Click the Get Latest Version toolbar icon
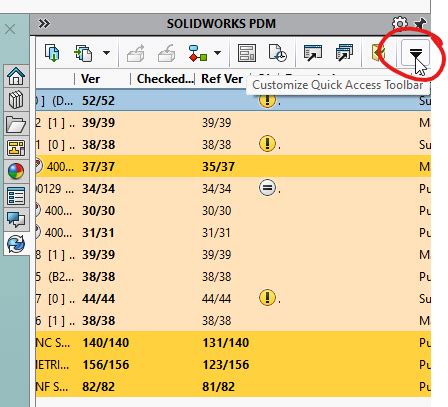The height and width of the screenshot is (407, 448). (52, 53)
